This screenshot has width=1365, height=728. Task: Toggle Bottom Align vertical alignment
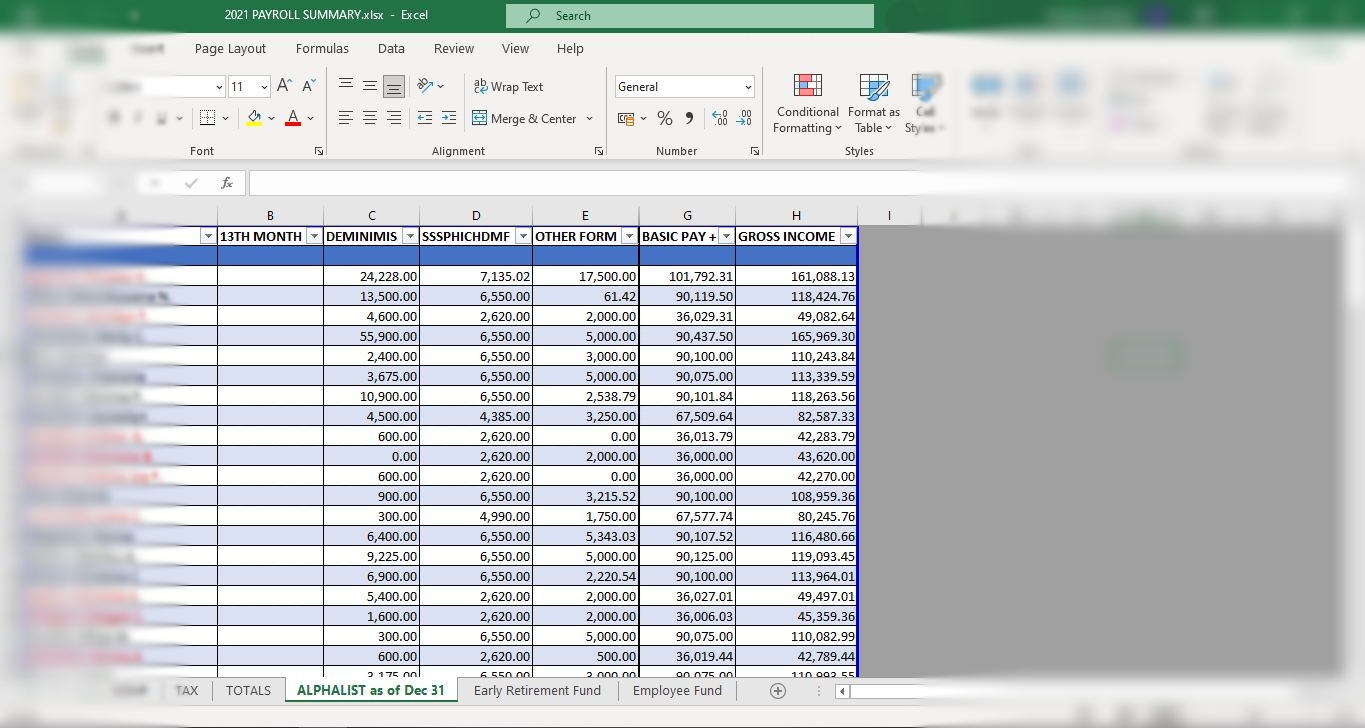tap(394, 87)
